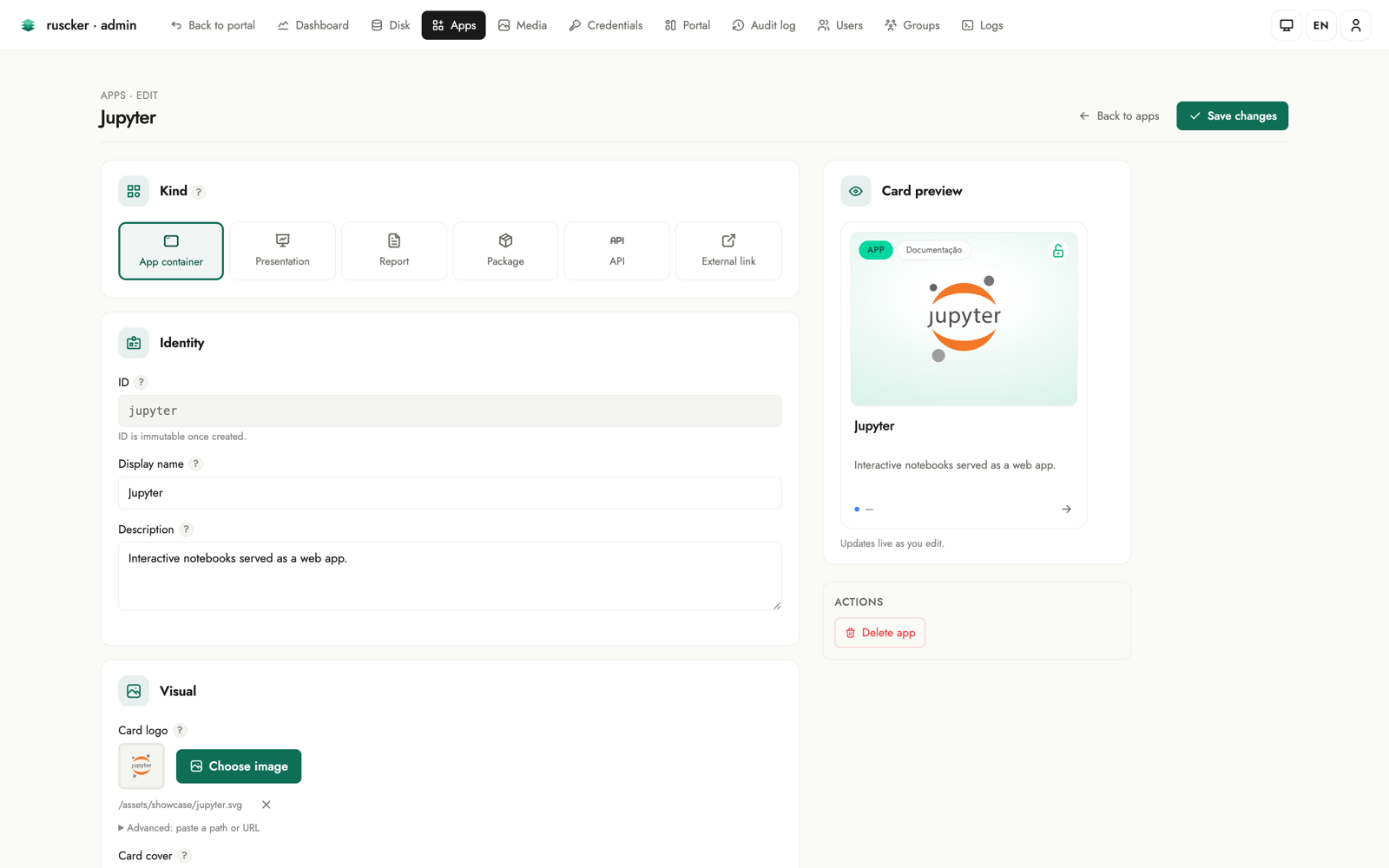Click Back to apps link

pos(1119,115)
